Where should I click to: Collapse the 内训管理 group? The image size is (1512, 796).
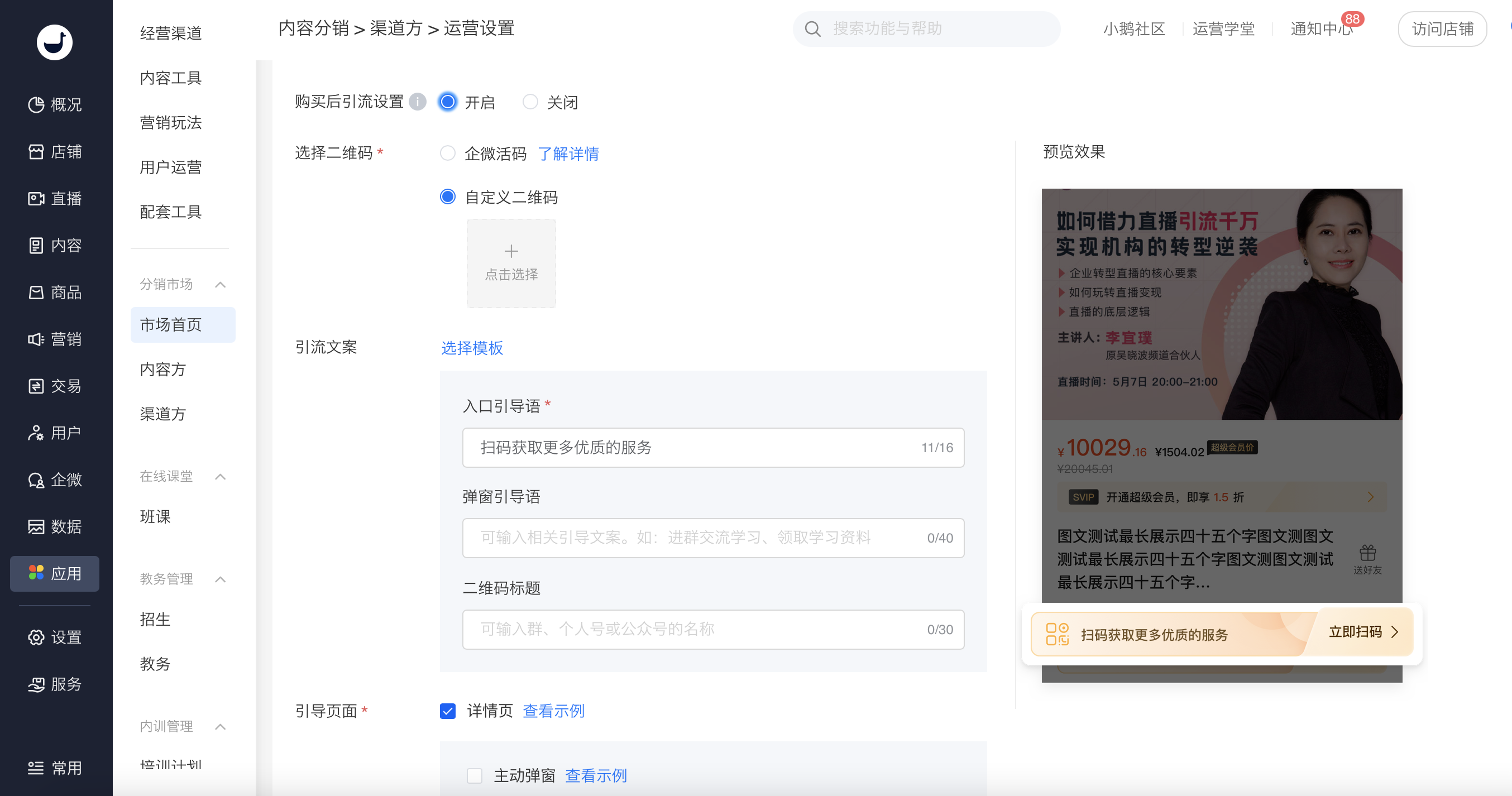coord(220,727)
